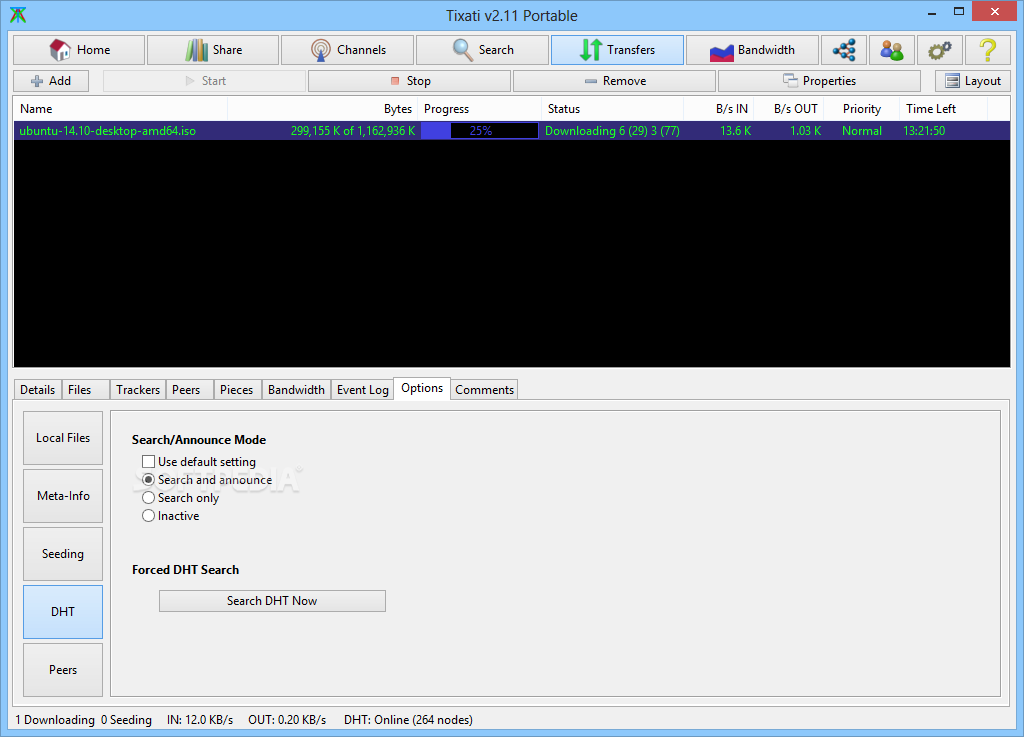Viewport: 1024px width, 737px height.
Task: Sort by Priority column header
Action: [861, 109]
